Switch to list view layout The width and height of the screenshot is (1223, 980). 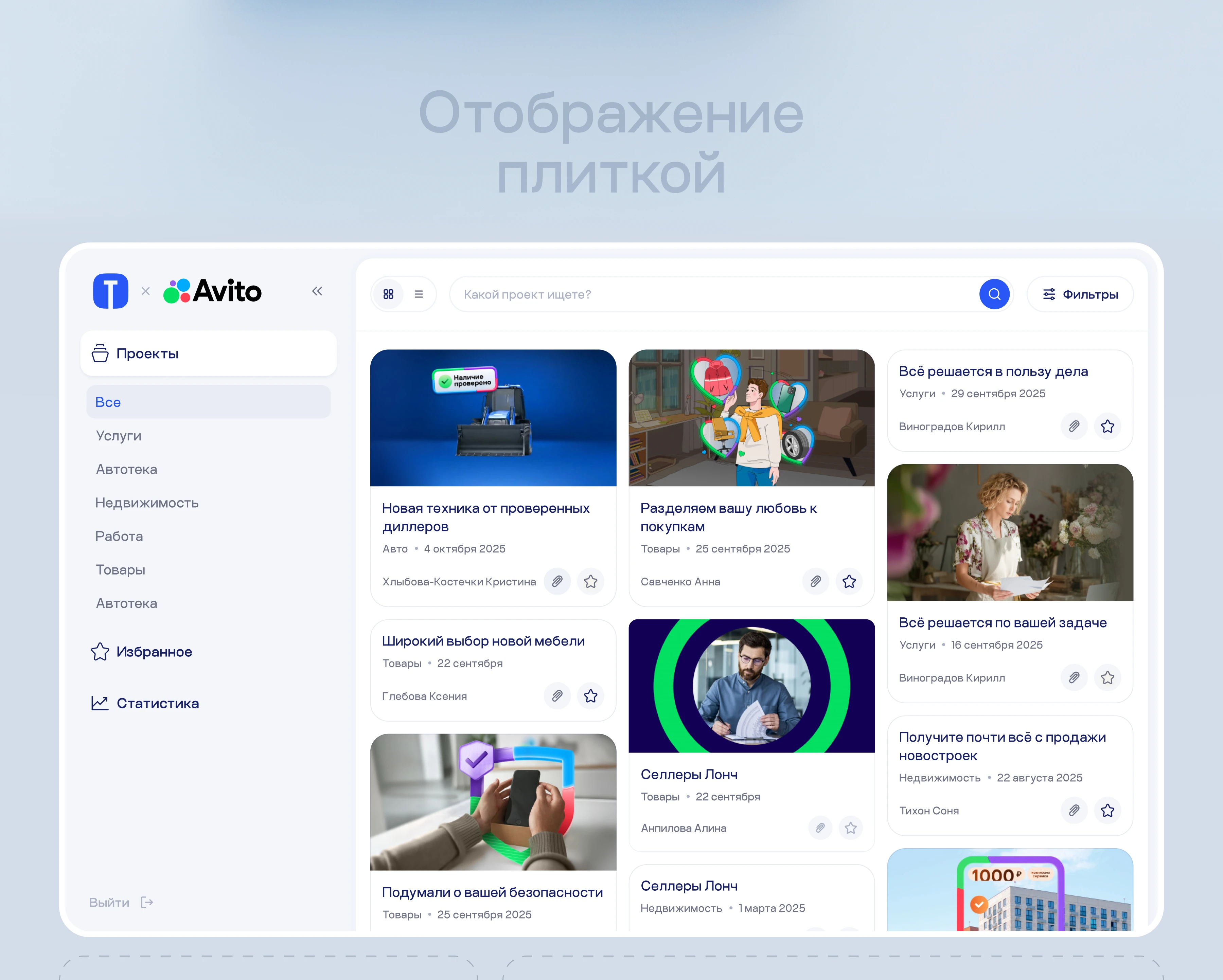[419, 294]
